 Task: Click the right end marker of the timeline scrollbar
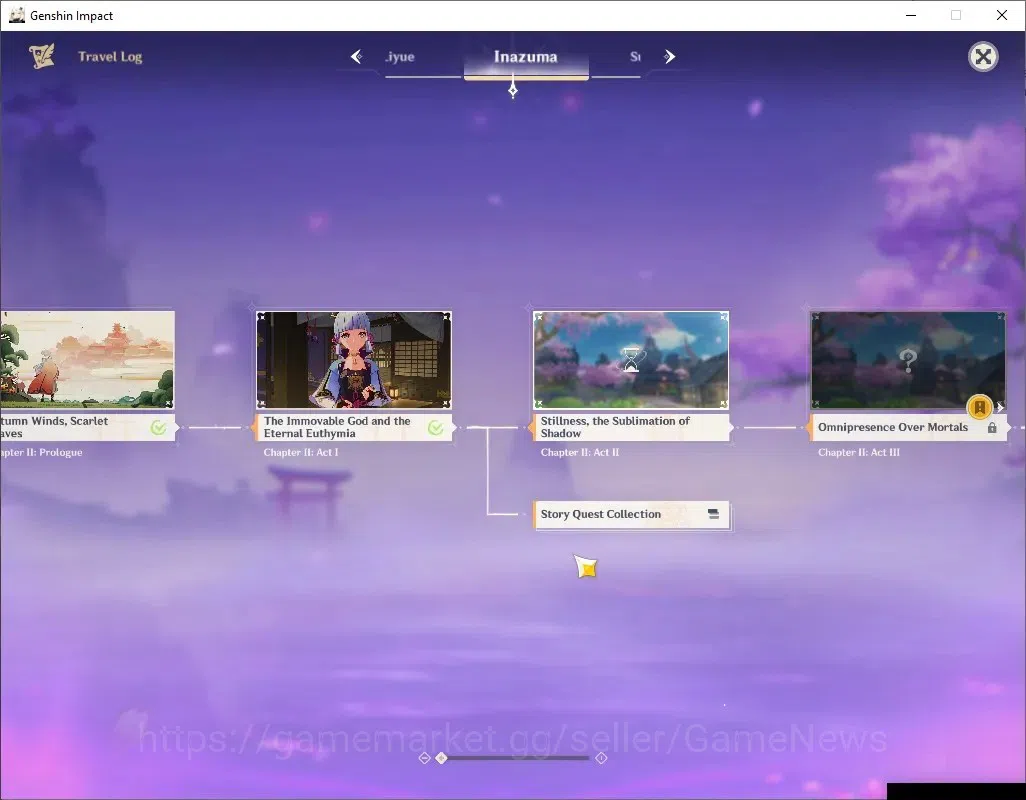pos(601,757)
